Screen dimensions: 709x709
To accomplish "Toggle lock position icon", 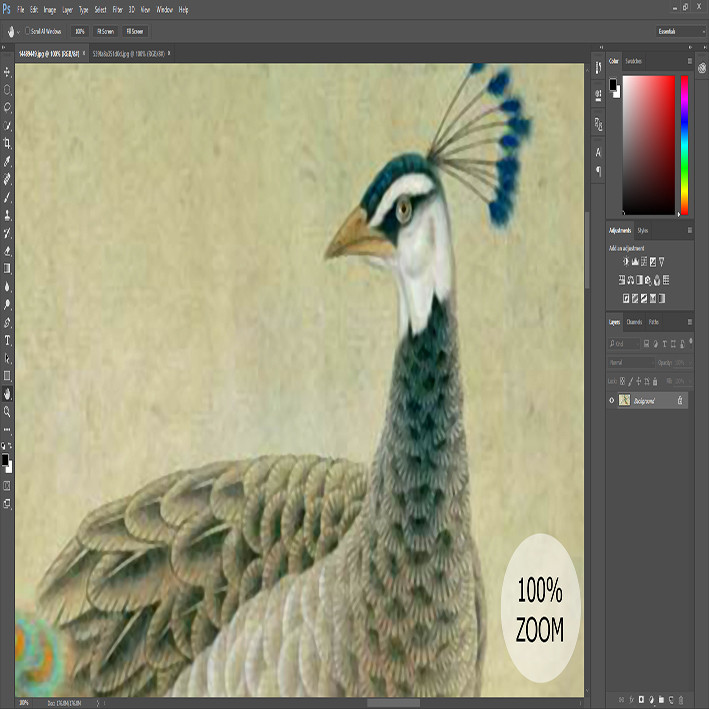I will click(639, 381).
